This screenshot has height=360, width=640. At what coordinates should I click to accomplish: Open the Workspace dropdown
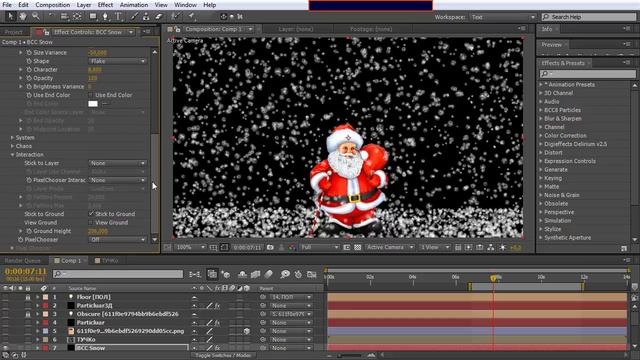click(503, 17)
